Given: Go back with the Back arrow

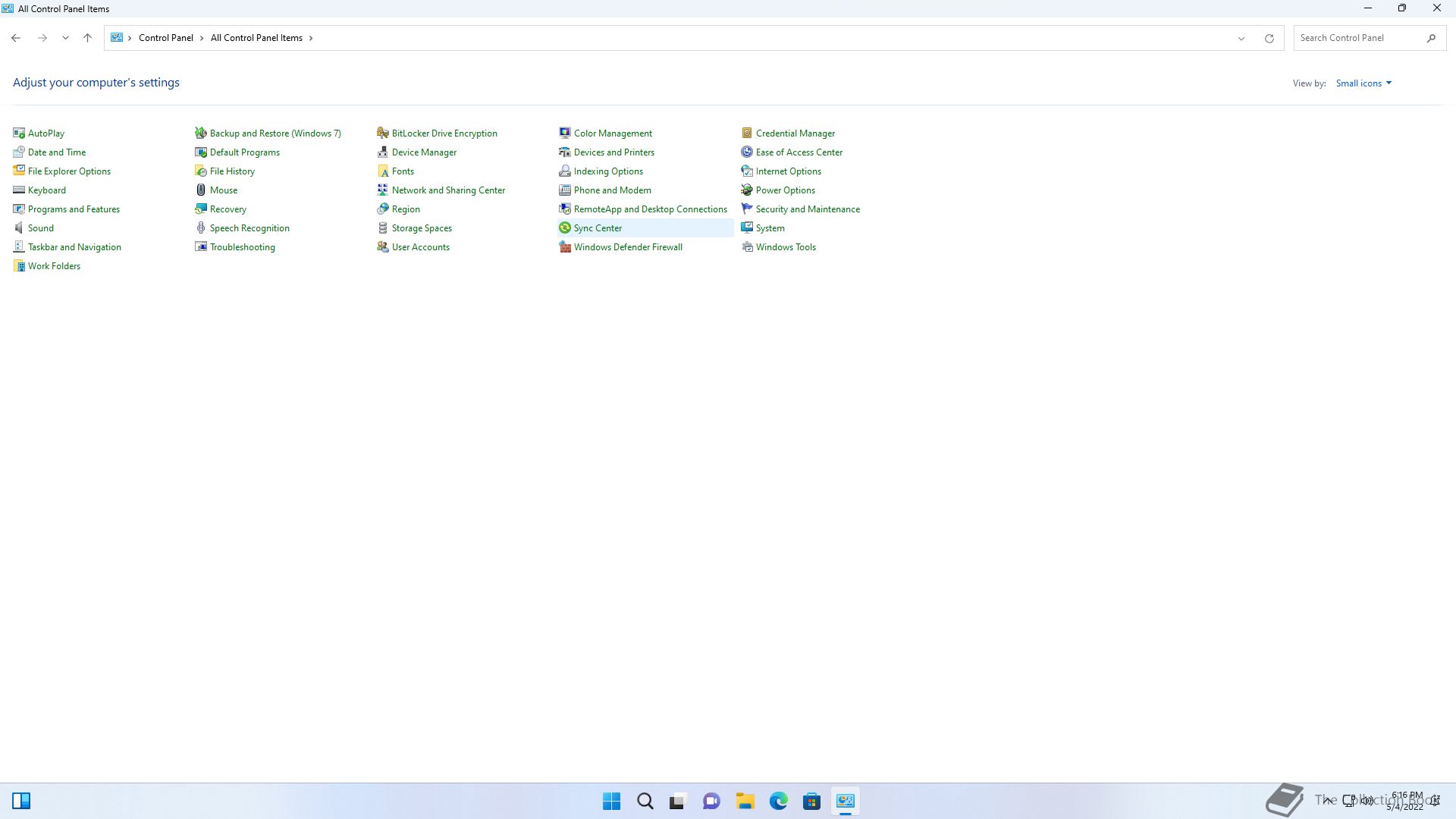Looking at the screenshot, I should [16, 38].
